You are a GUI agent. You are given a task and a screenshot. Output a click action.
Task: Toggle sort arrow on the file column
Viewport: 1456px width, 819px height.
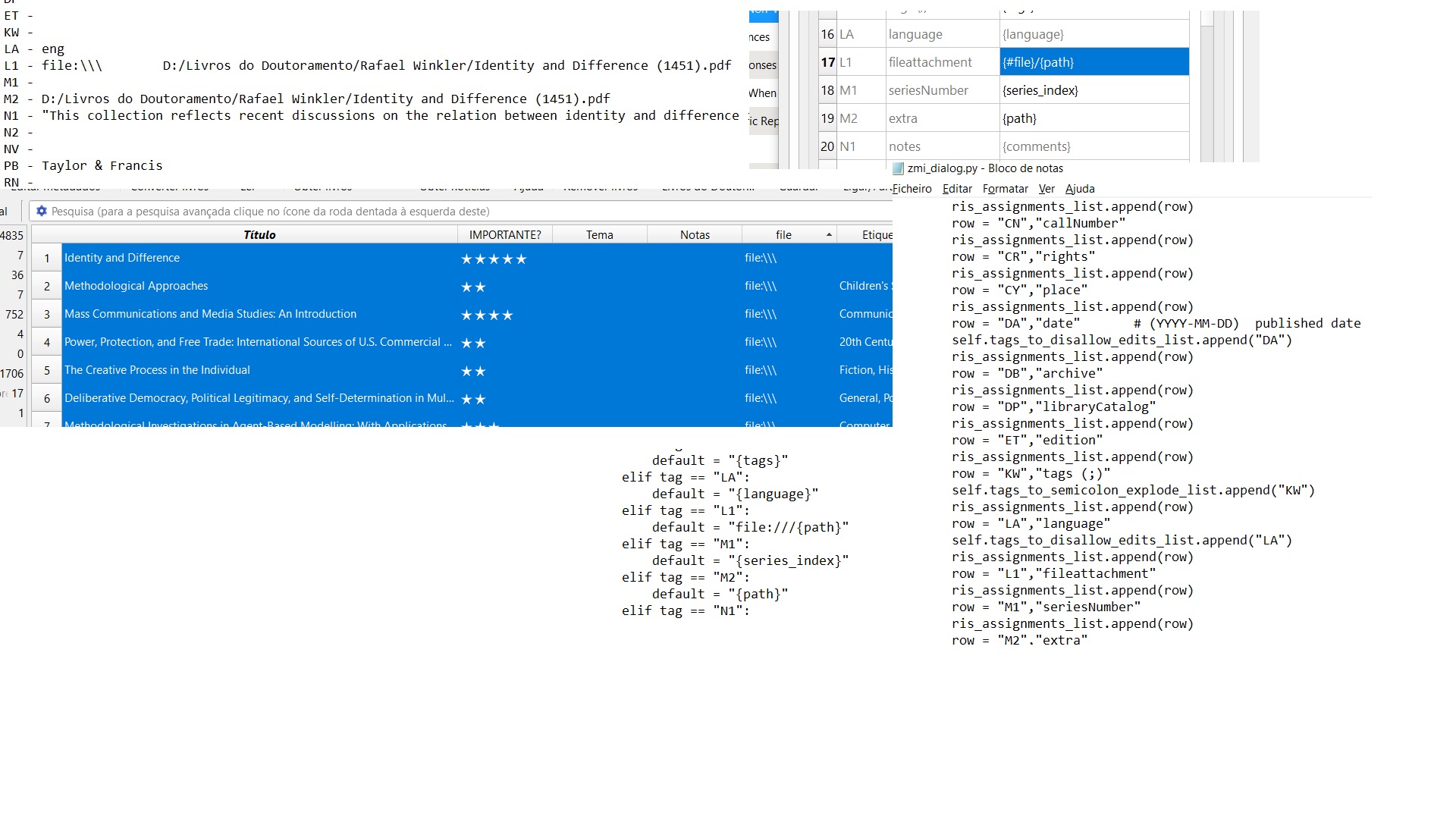829,235
